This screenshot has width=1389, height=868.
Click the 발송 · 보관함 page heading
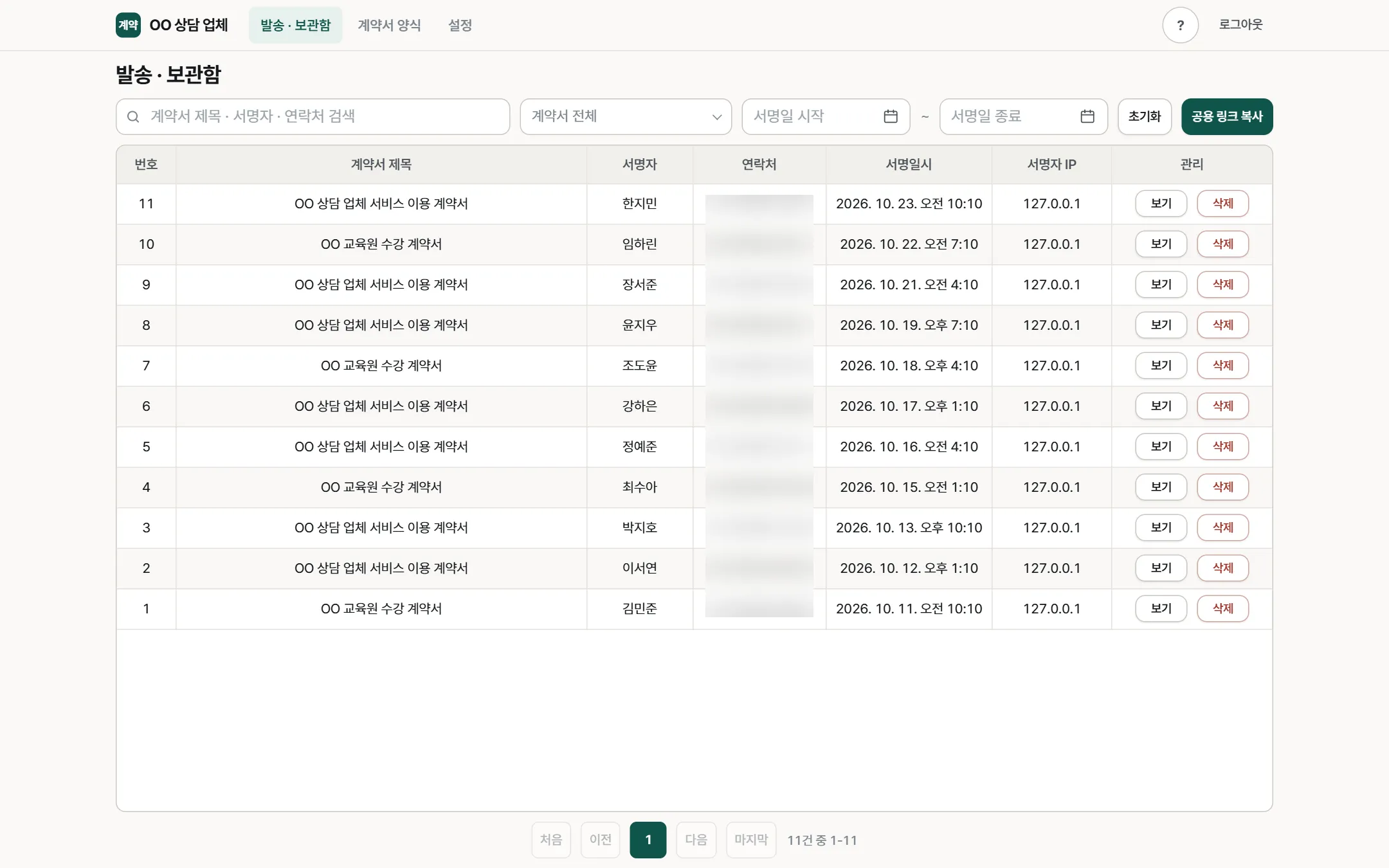(168, 75)
